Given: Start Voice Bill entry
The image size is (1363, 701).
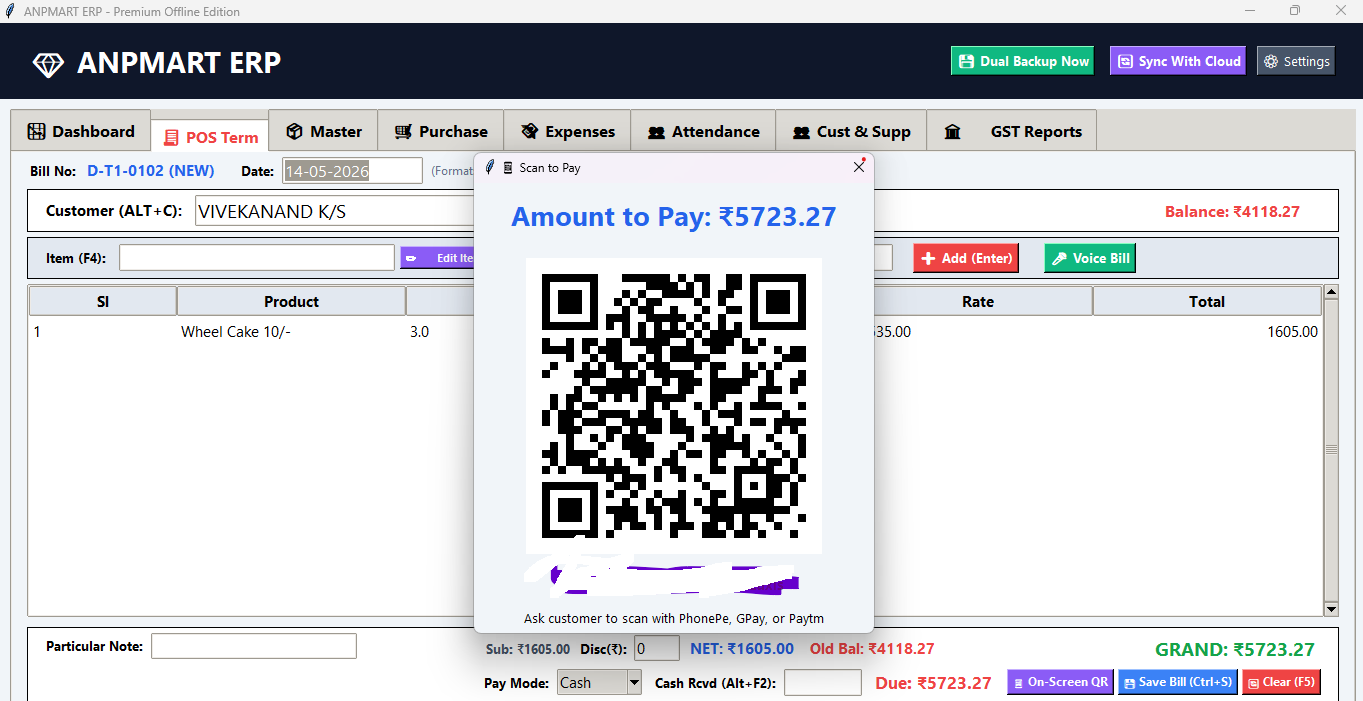Looking at the screenshot, I should tap(1090, 258).
